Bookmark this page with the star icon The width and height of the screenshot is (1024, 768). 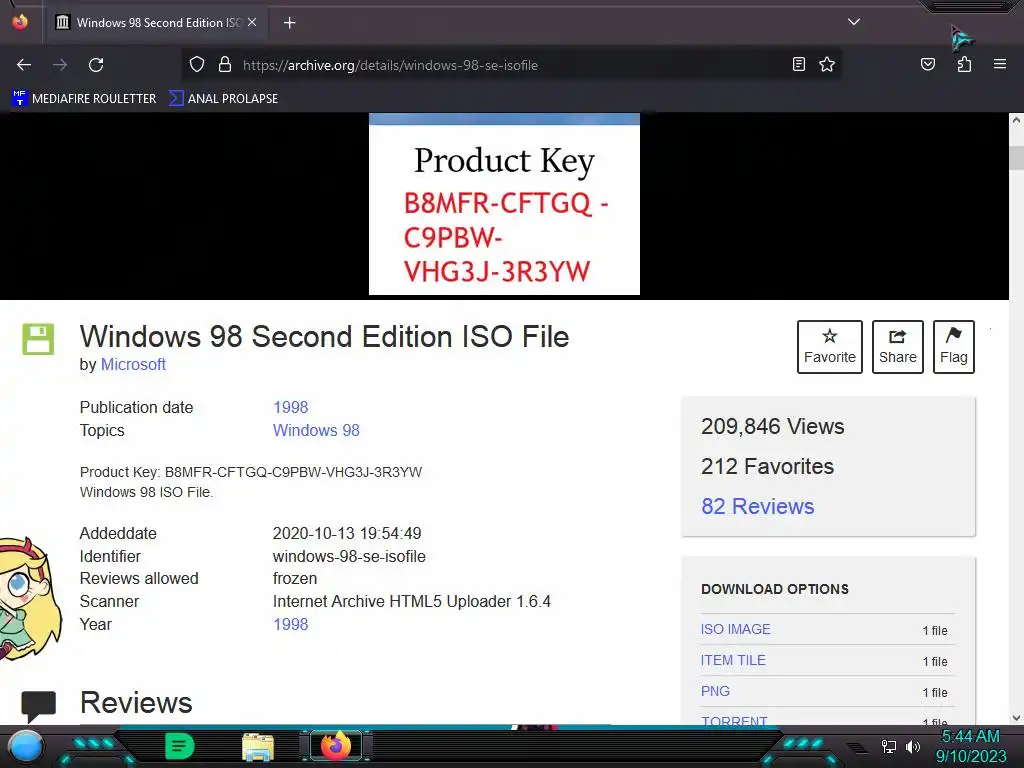827,64
